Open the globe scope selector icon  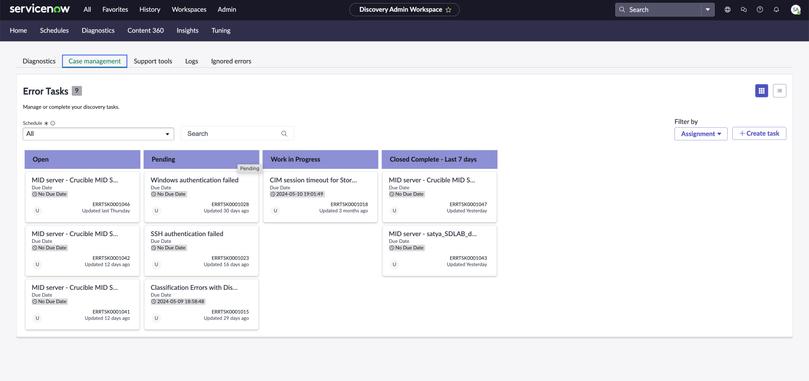click(727, 9)
